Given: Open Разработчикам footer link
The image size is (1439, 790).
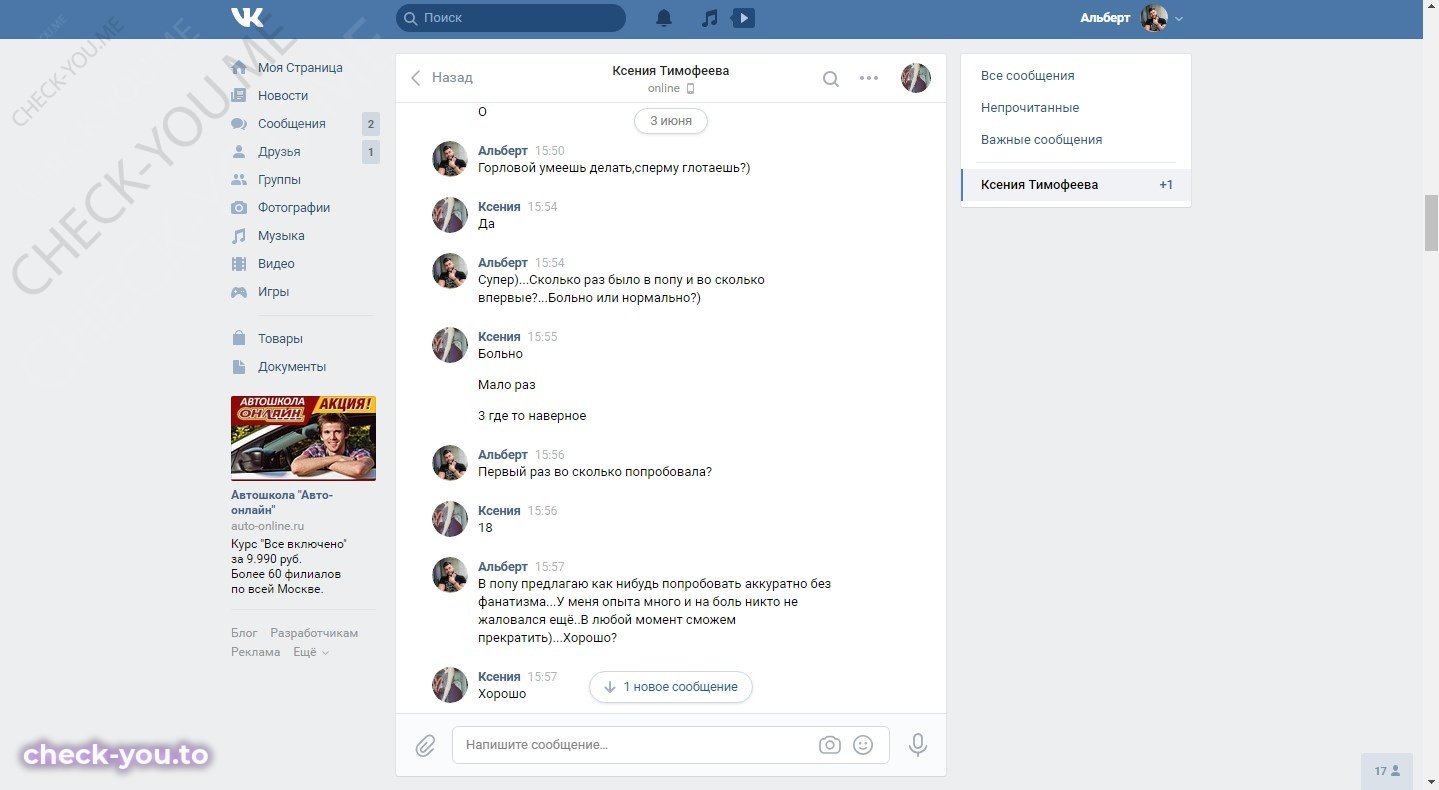Looking at the screenshot, I should pyautogui.click(x=314, y=633).
